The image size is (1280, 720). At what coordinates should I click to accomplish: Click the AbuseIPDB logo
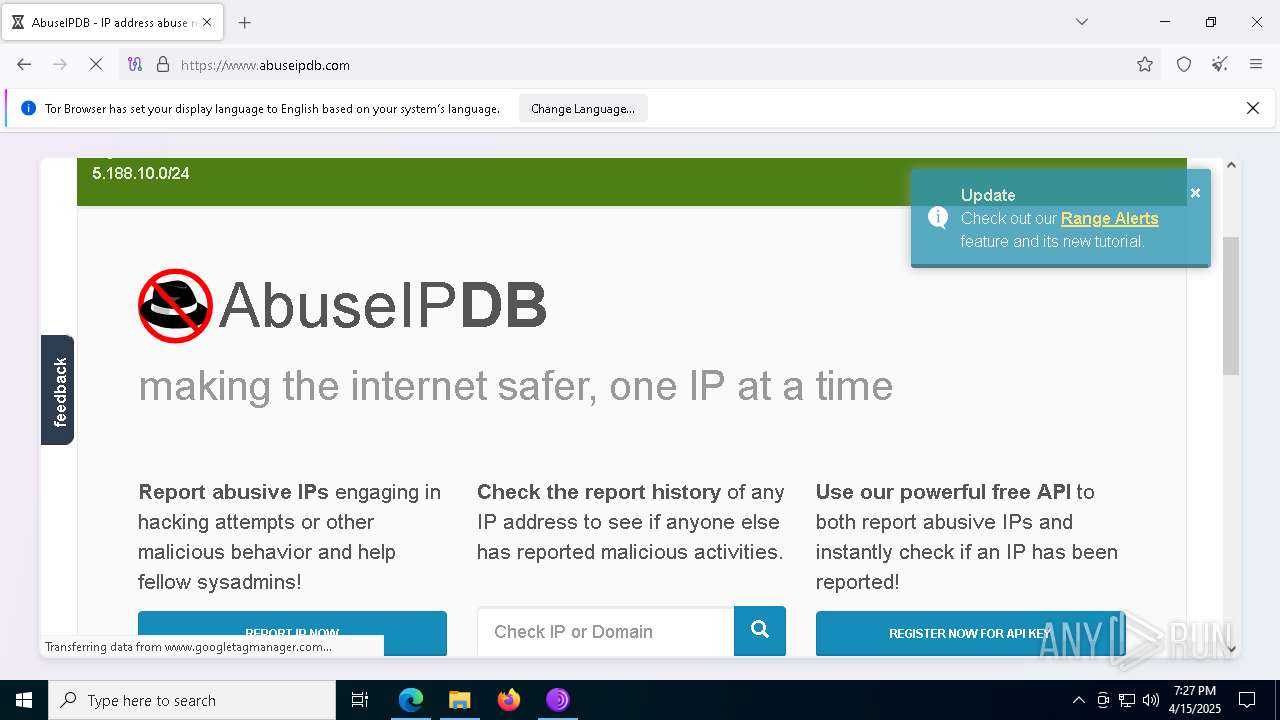point(342,305)
